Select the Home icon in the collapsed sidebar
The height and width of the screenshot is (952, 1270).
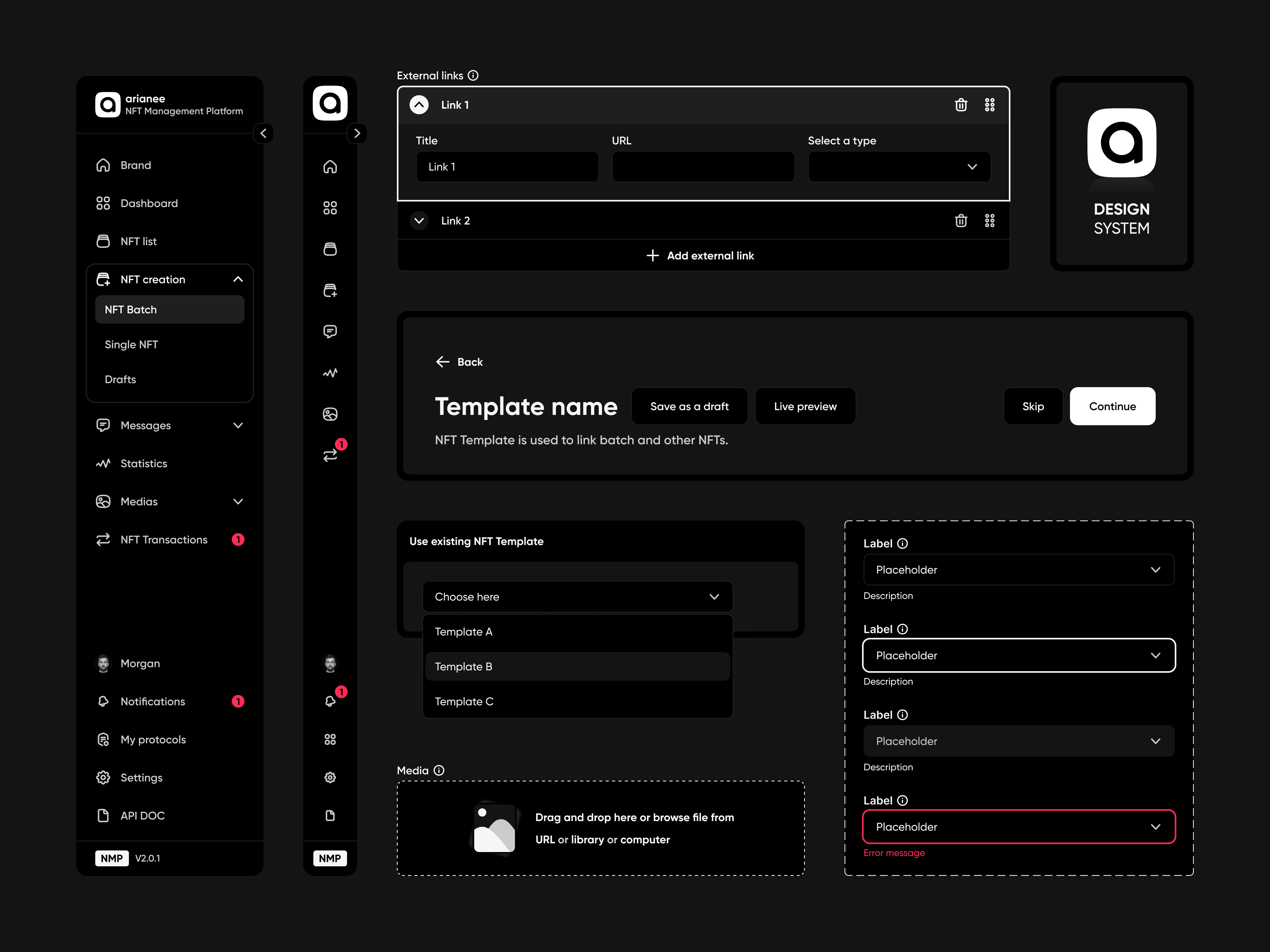(330, 166)
